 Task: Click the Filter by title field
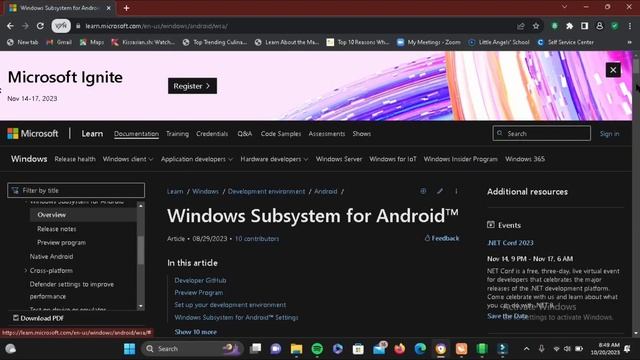click(76, 190)
